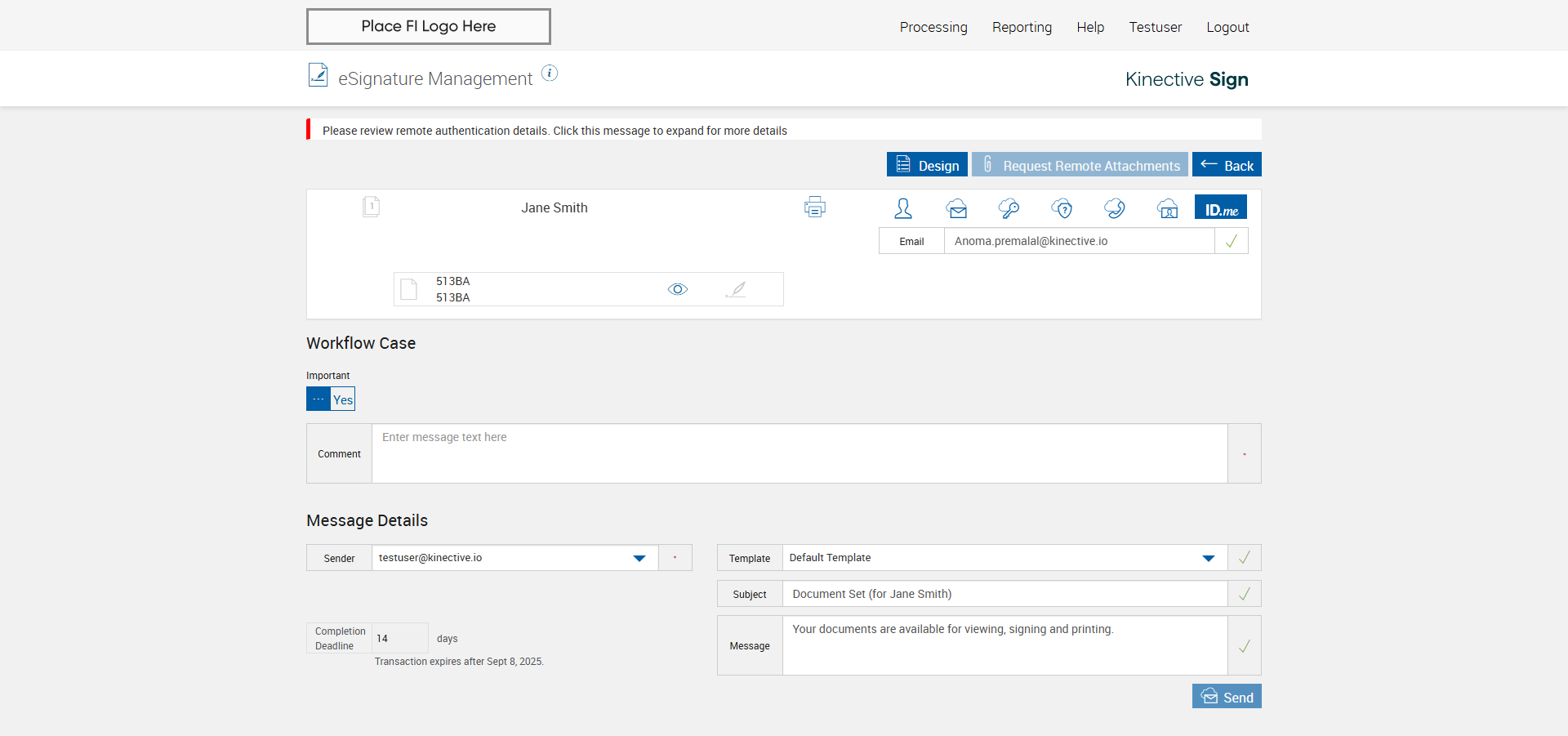The width and height of the screenshot is (1568, 736).
Task: Pick the cloud shield question authentication icon
Action: click(x=1062, y=208)
